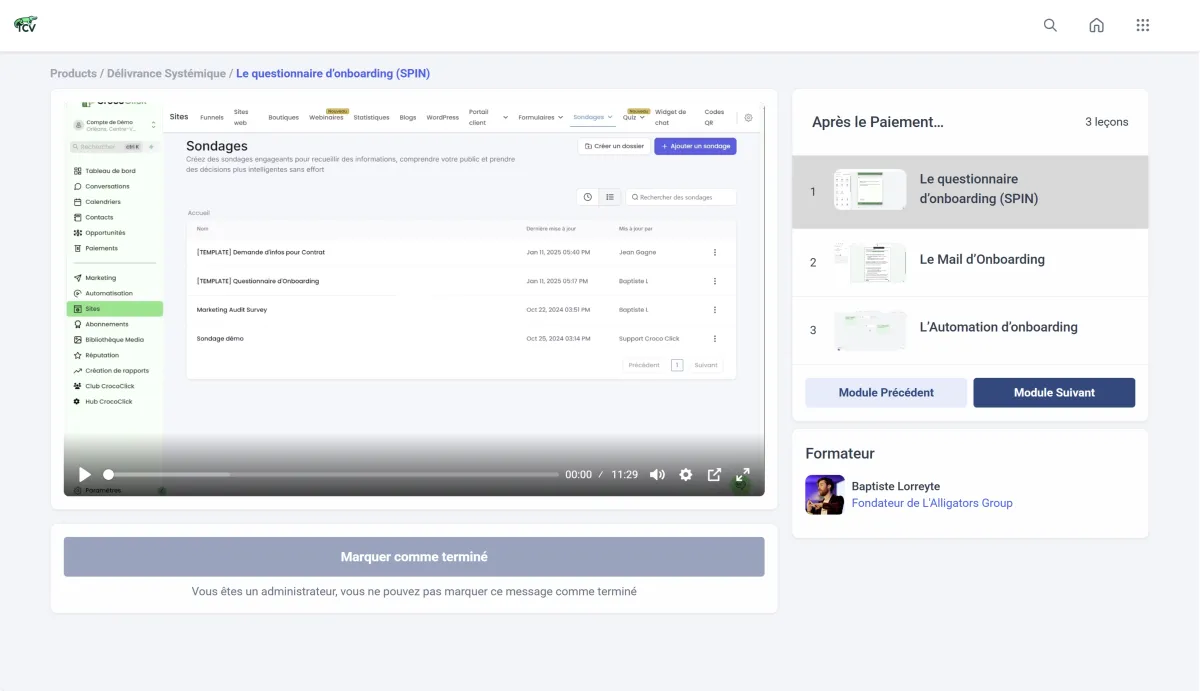Screen dimensions: 1200x691
Task: Open video player settings gear
Action: pos(686,475)
